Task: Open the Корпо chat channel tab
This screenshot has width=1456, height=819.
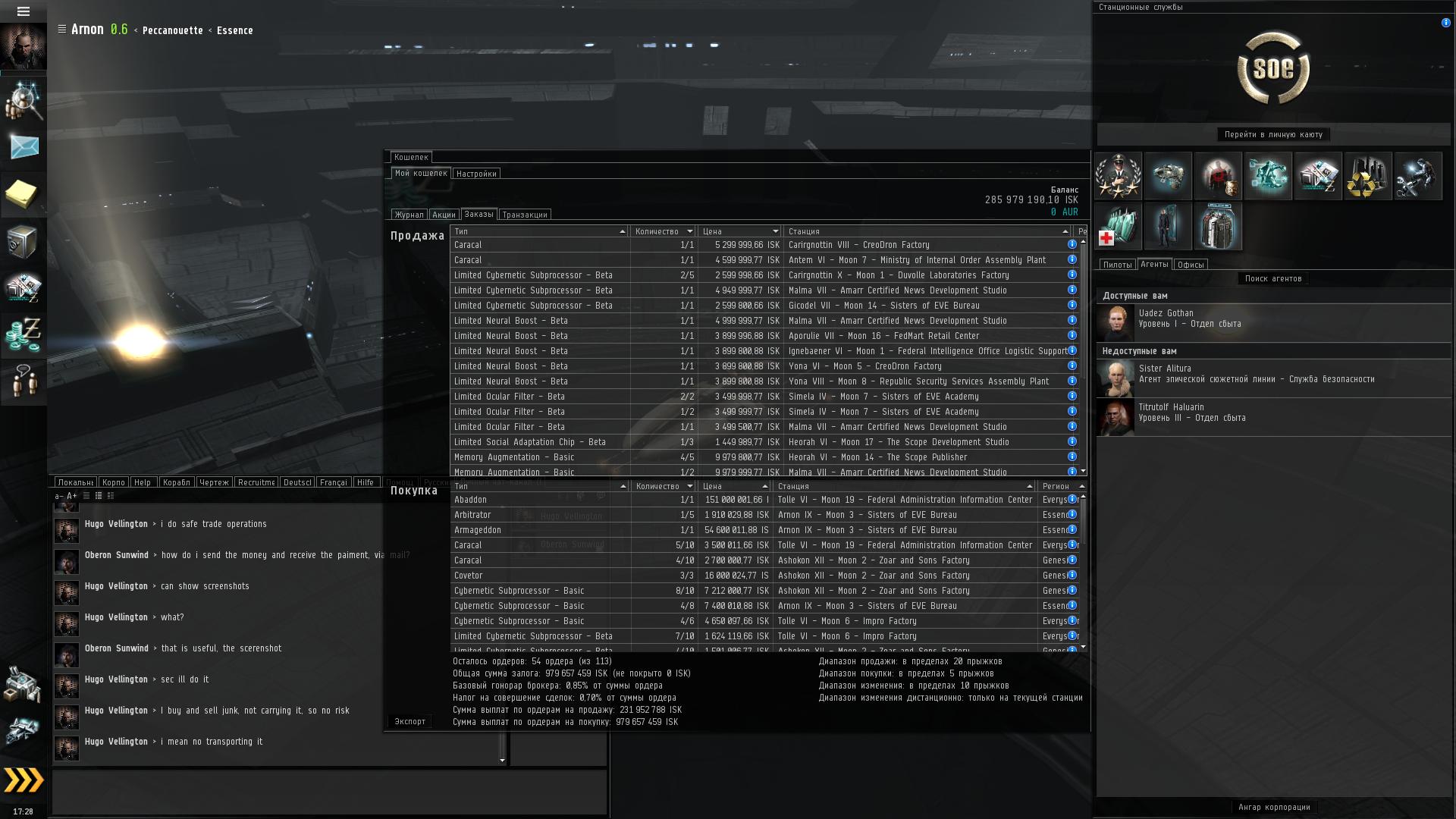Action: click(113, 482)
